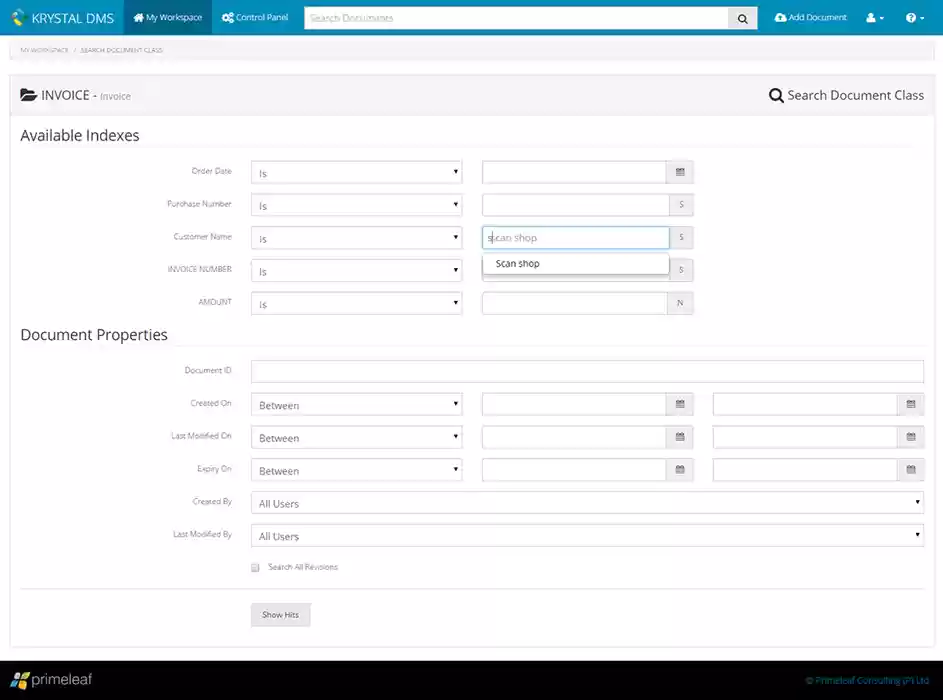Open the Last Modified By dropdown

pos(587,536)
